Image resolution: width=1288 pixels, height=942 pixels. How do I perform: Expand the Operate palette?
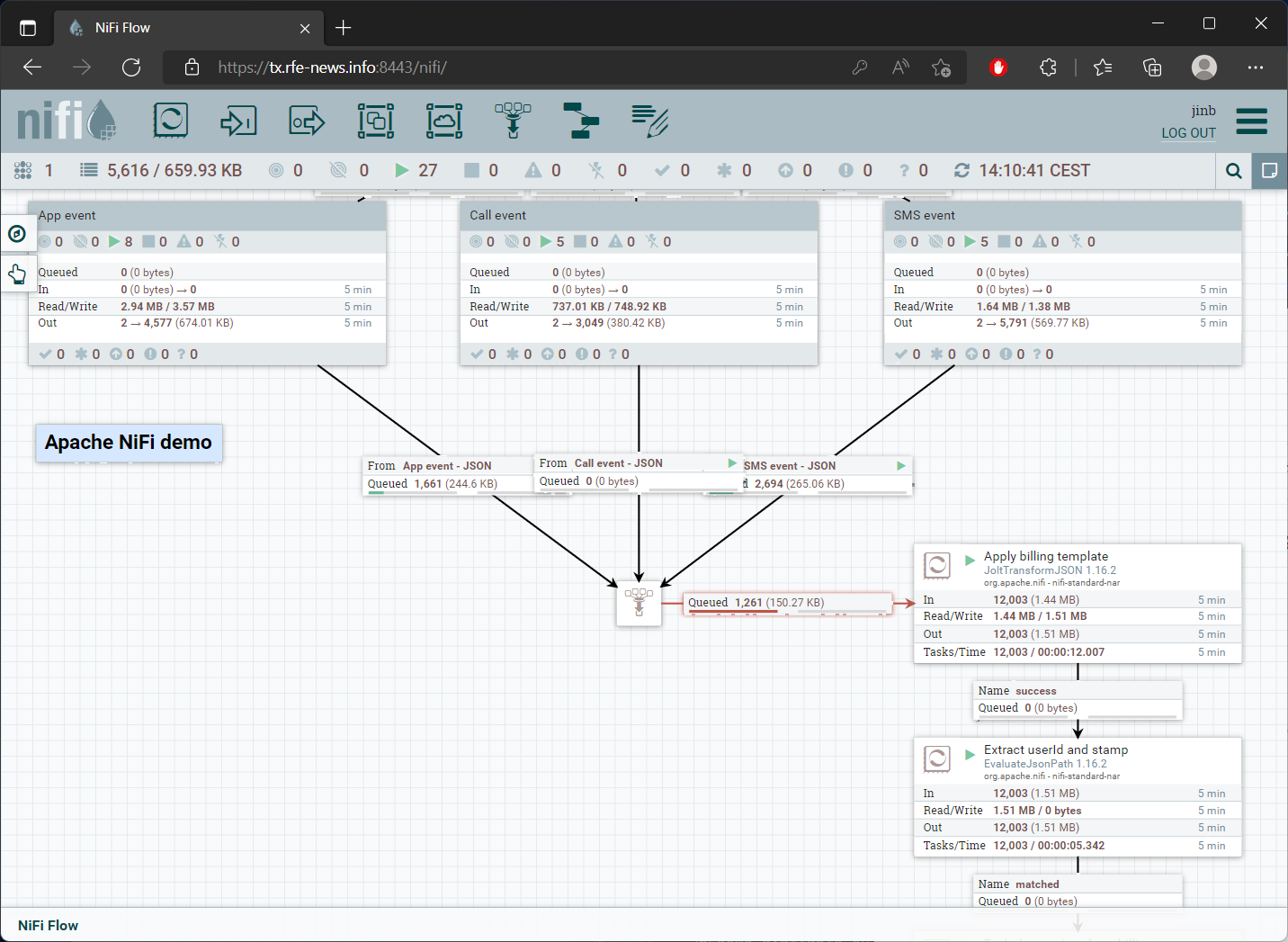17,274
